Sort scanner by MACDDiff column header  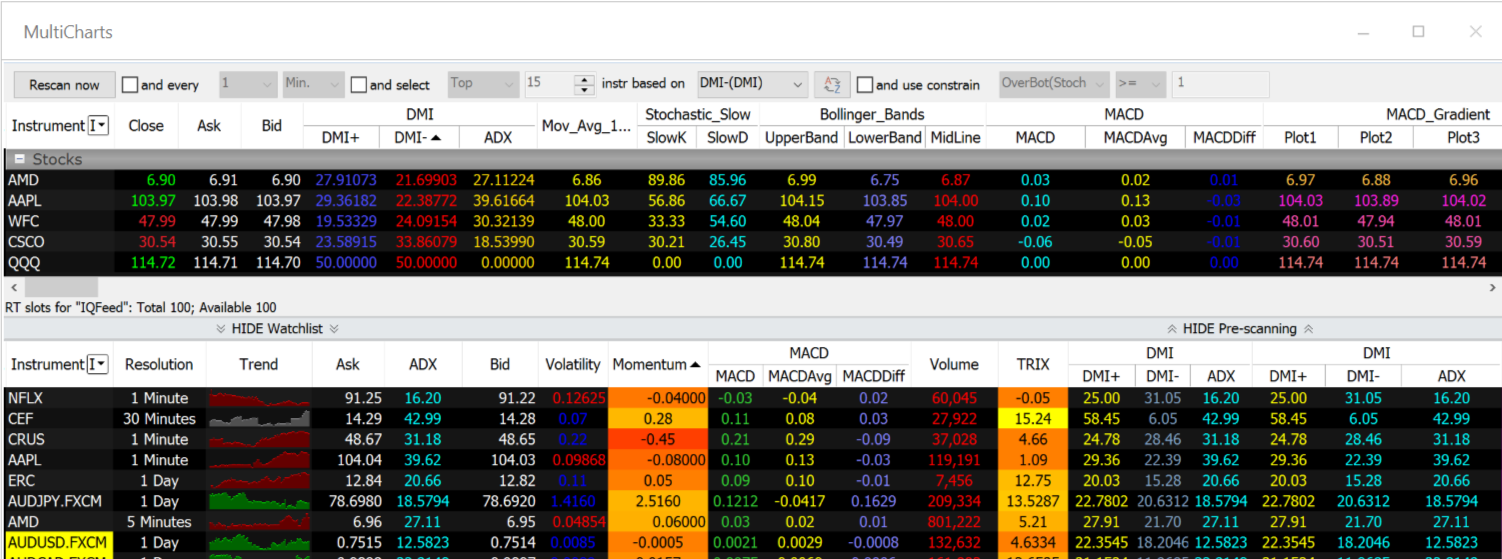click(x=1224, y=137)
